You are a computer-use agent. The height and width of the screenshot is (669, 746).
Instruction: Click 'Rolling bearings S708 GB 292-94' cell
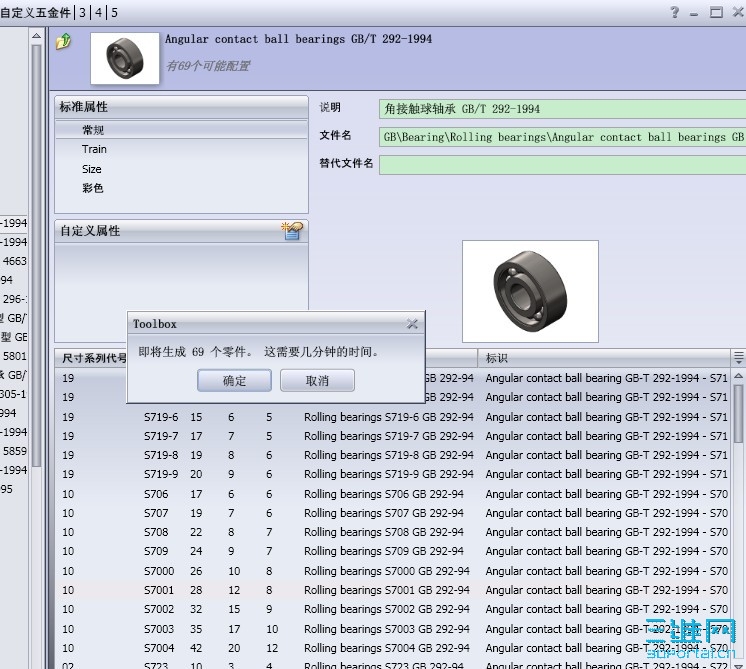point(384,532)
